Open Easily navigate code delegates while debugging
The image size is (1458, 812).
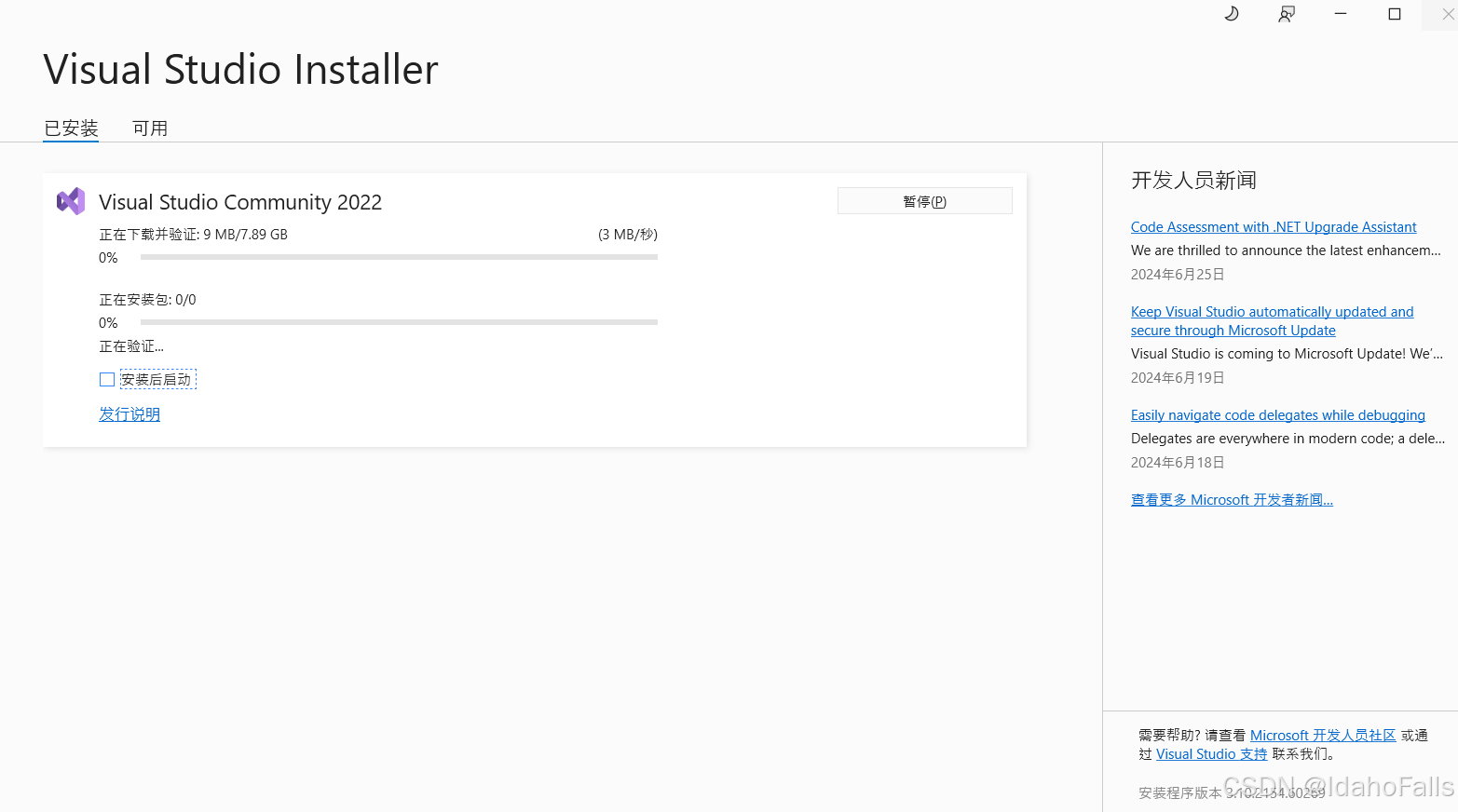tap(1278, 415)
